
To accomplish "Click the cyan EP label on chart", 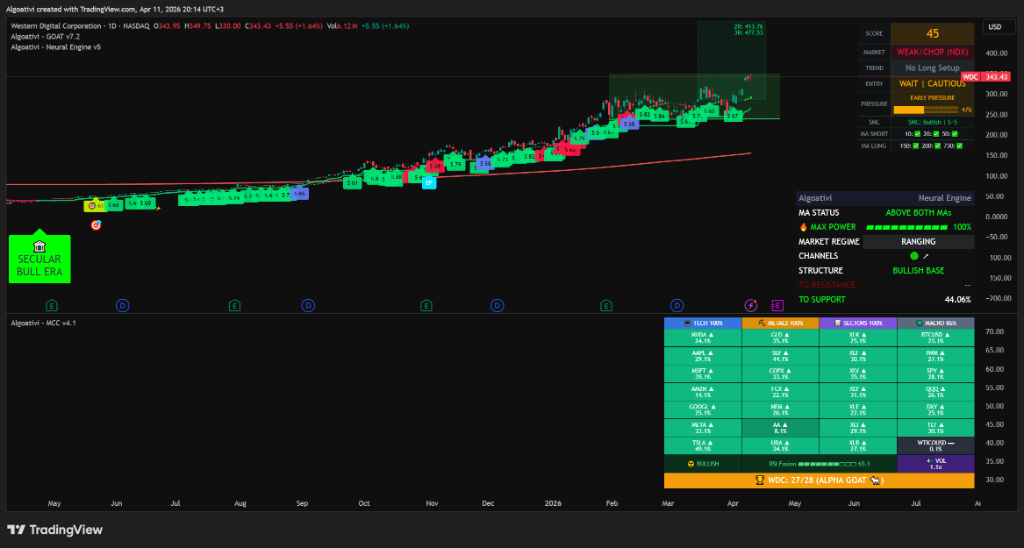I will [x=429, y=184].
